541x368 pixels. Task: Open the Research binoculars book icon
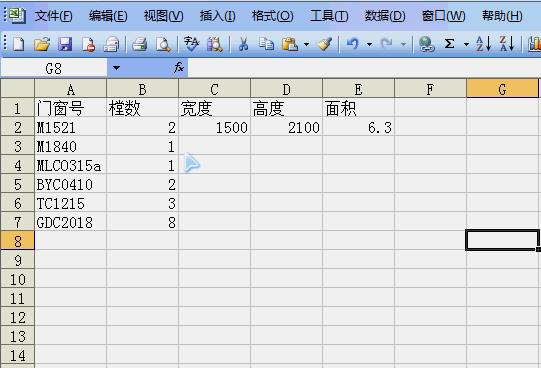coord(215,44)
